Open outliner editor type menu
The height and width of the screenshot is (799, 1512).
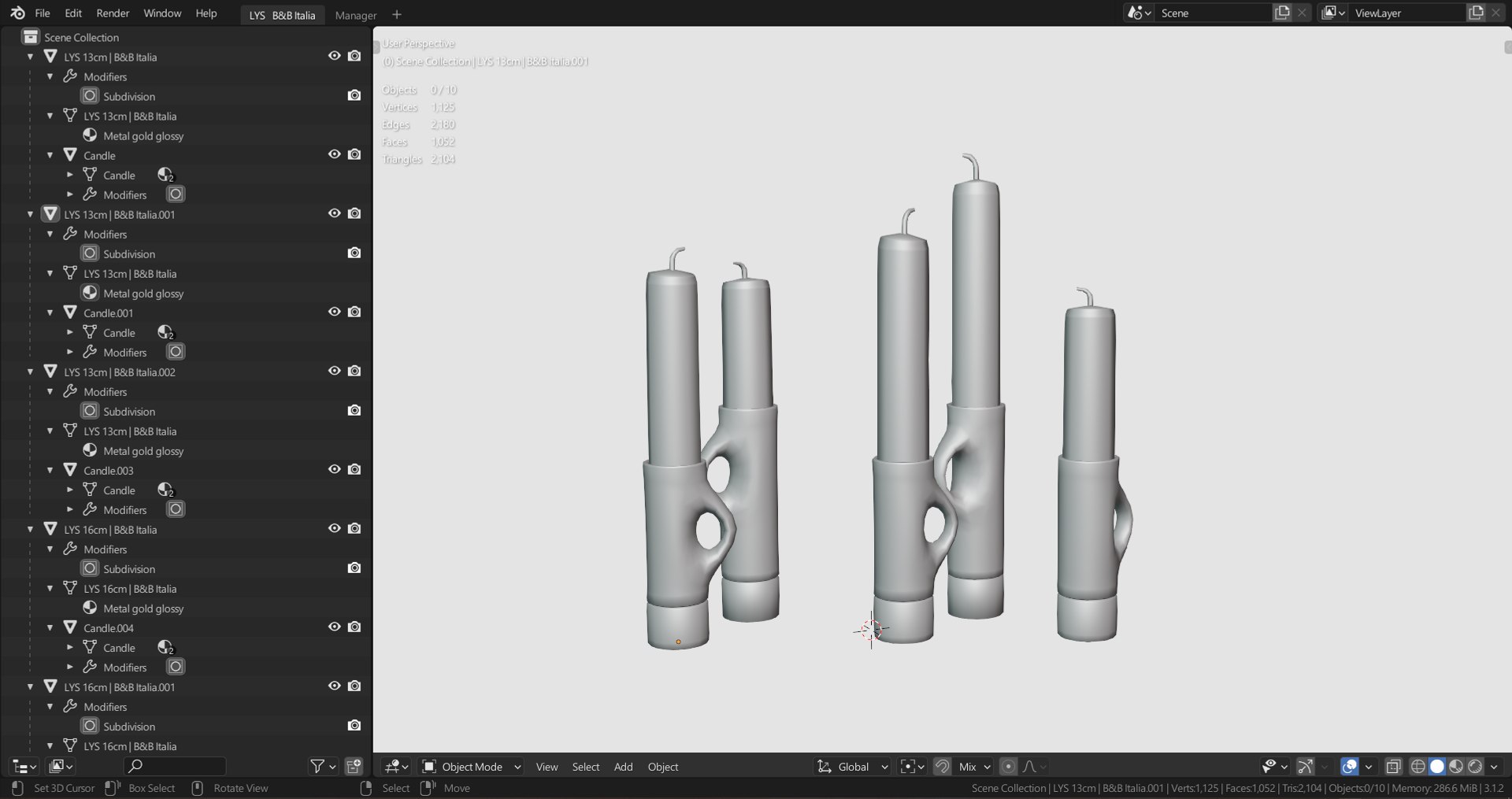point(24,766)
